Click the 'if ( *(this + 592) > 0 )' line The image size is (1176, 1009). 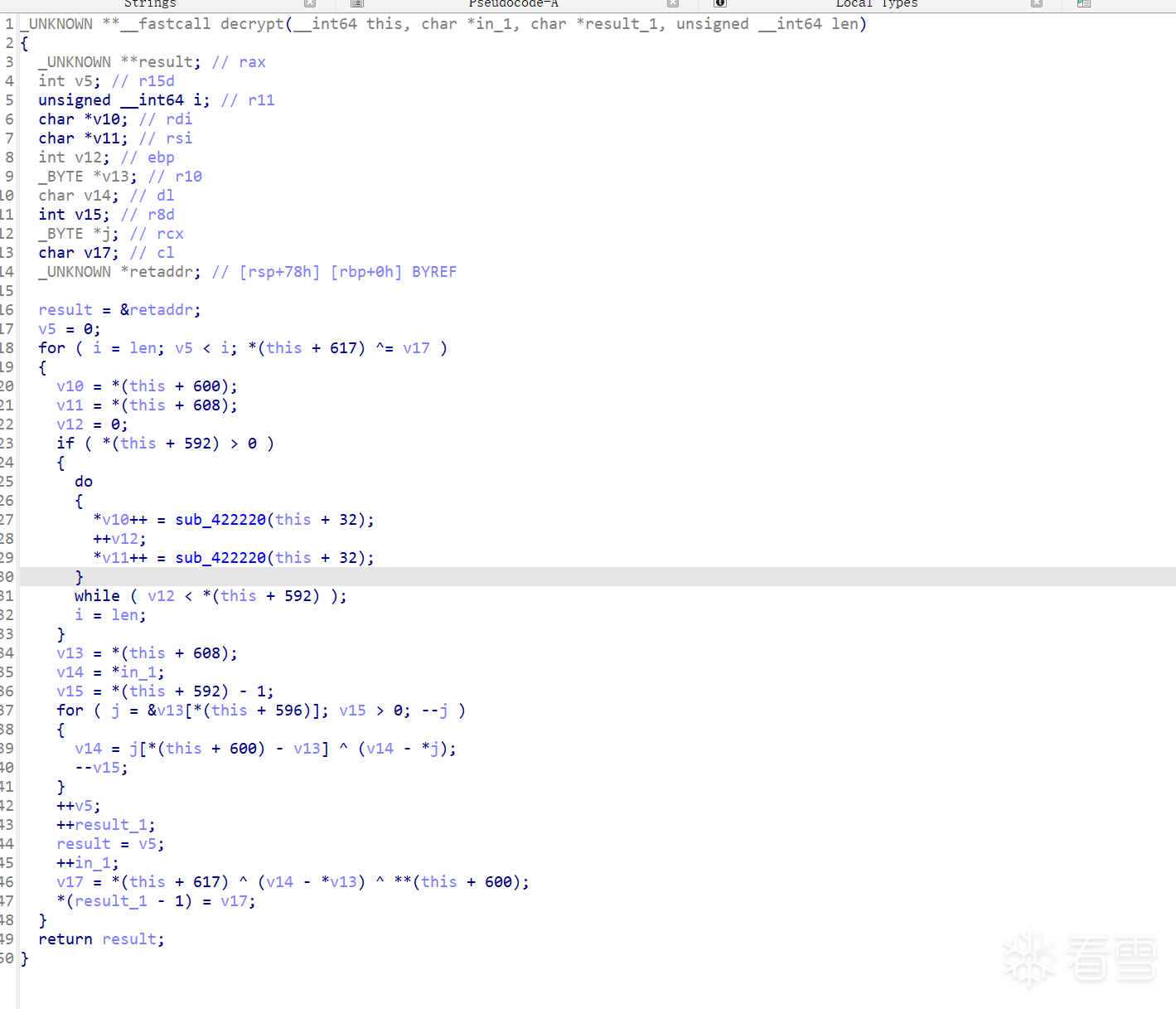(x=166, y=444)
